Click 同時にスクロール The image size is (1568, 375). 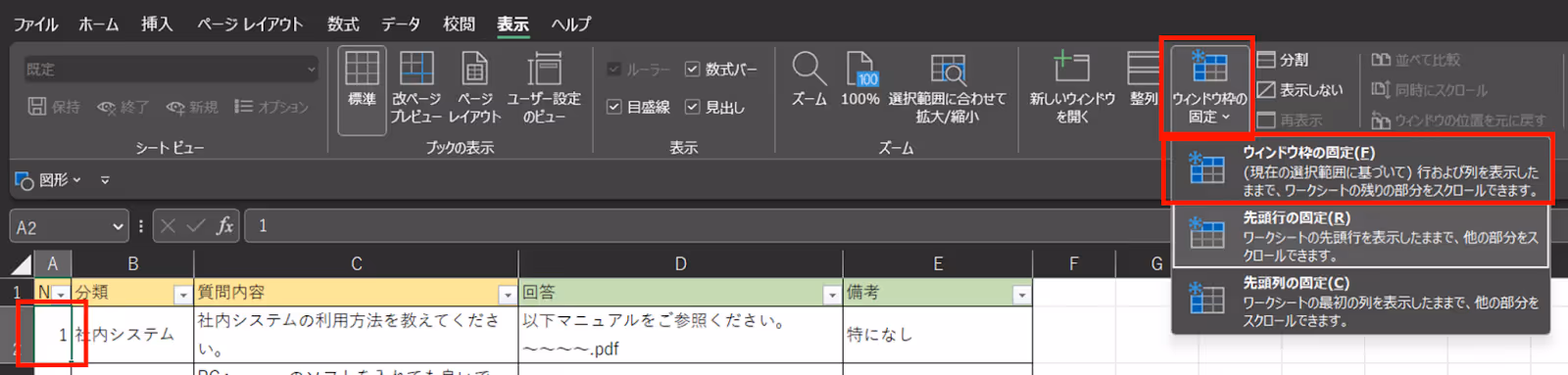point(1429,90)
